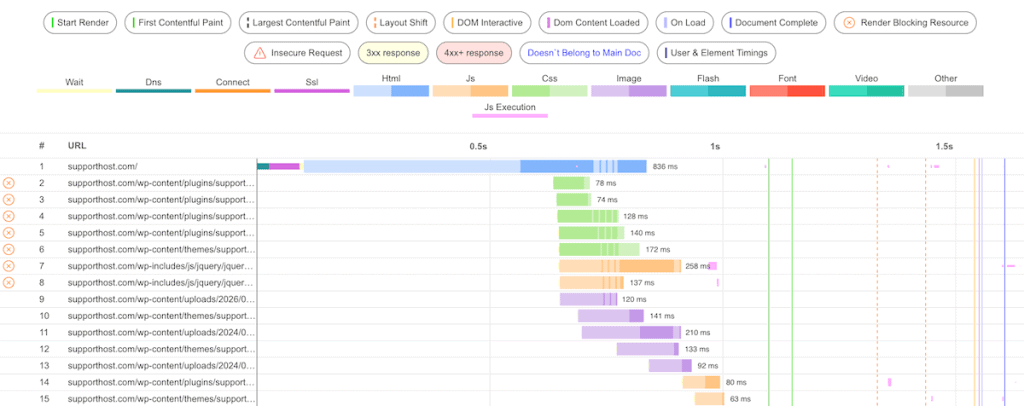
Task: Click the Js Execution legend bar
Action: click(510, 116)
